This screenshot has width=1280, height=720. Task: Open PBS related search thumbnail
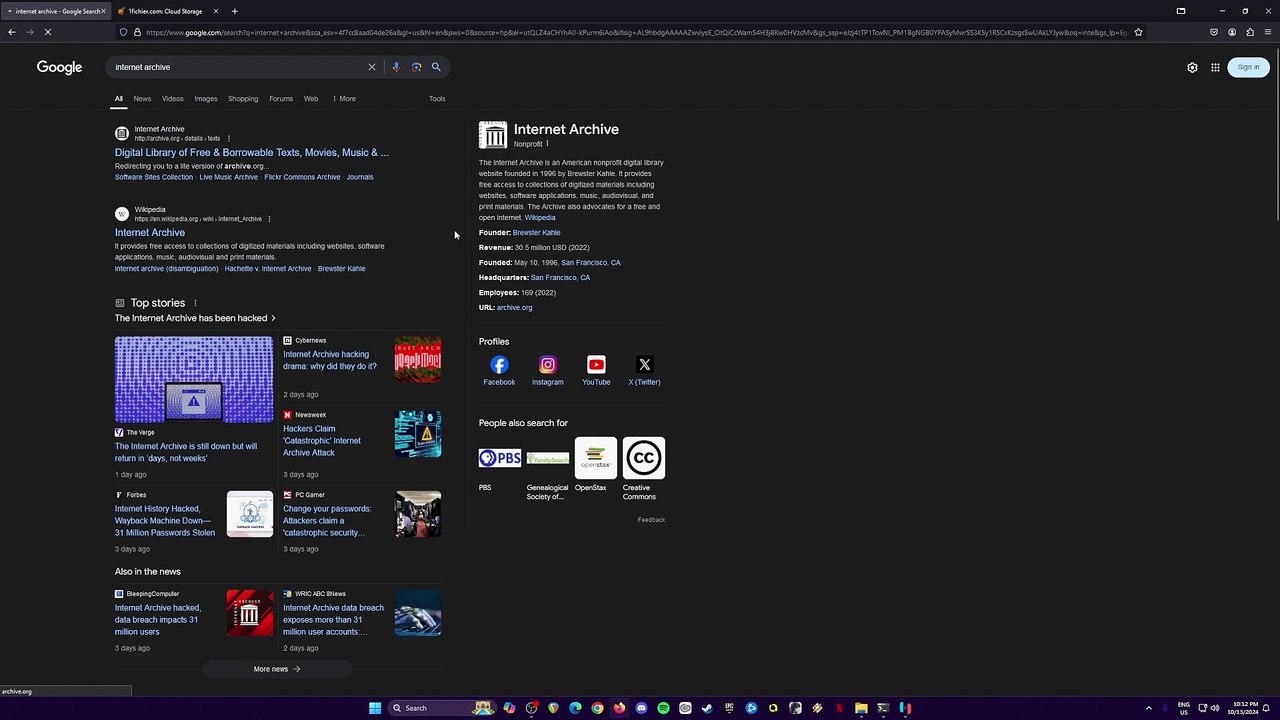coord(500,458)
